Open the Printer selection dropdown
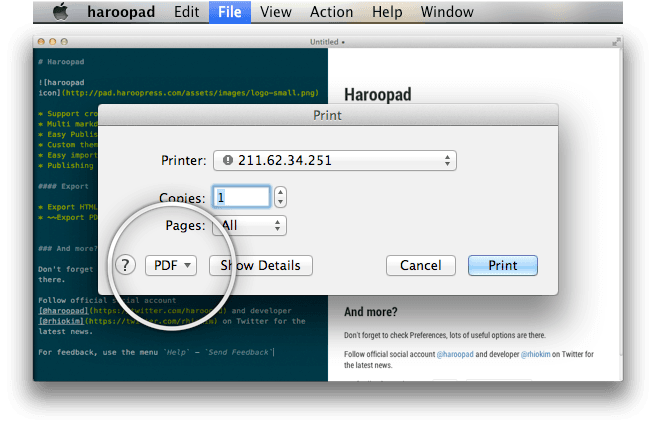 pyautogui.click(x=335, y=161)
